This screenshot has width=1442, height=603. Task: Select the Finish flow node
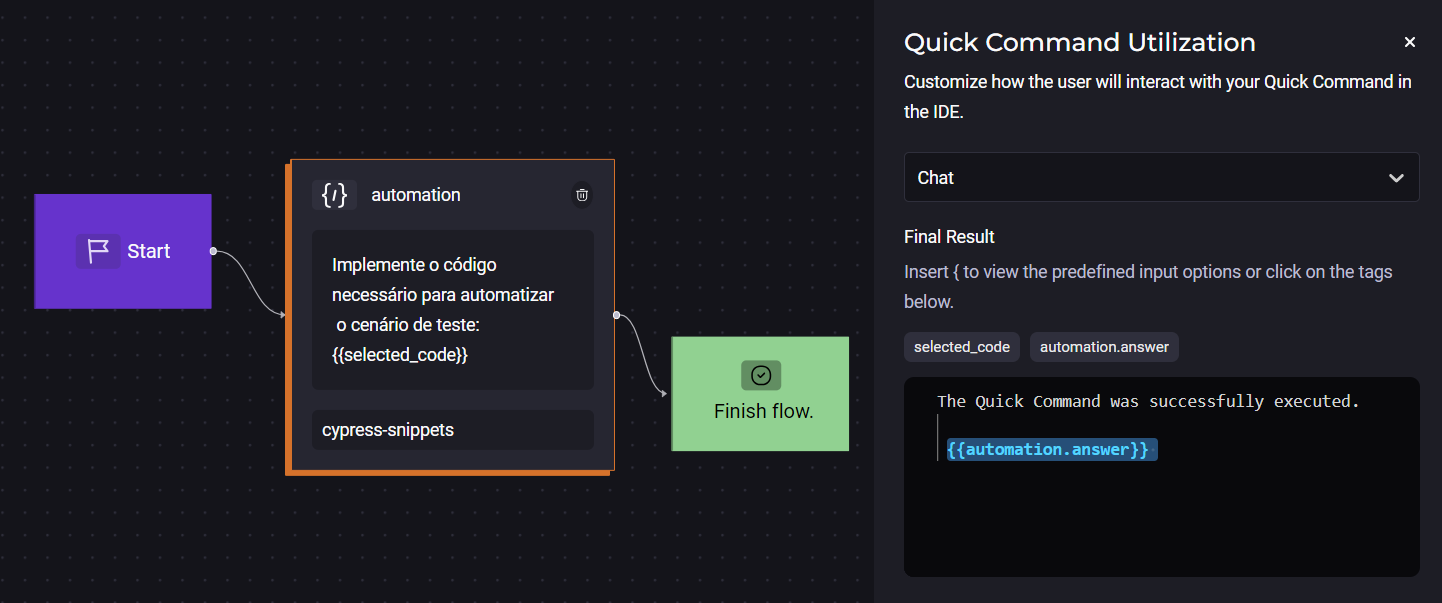(761, 394)
